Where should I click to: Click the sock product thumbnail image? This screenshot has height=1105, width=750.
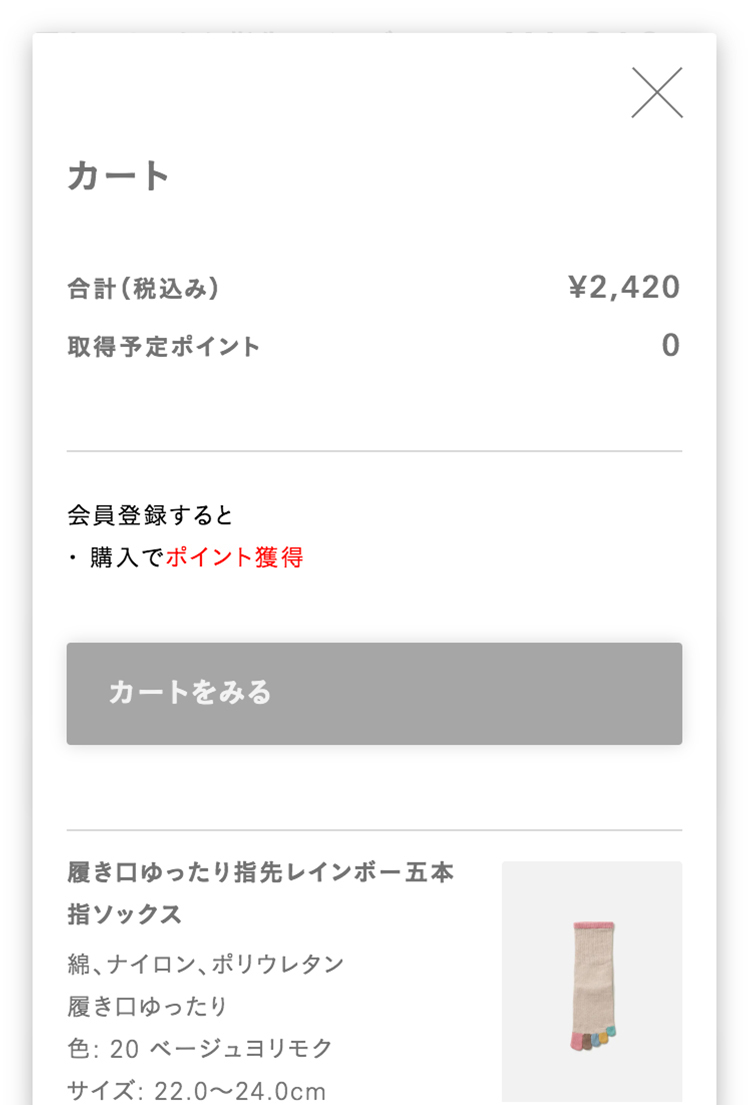(592, 981)
